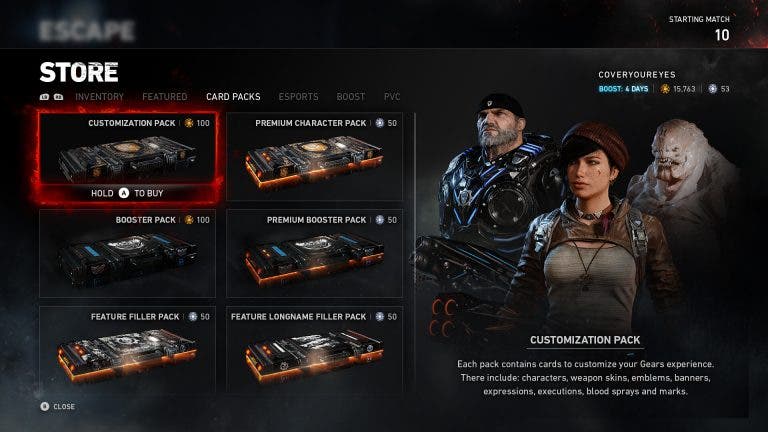
Task: Select the Premium Booster Pack
Action: pos(314,253)
